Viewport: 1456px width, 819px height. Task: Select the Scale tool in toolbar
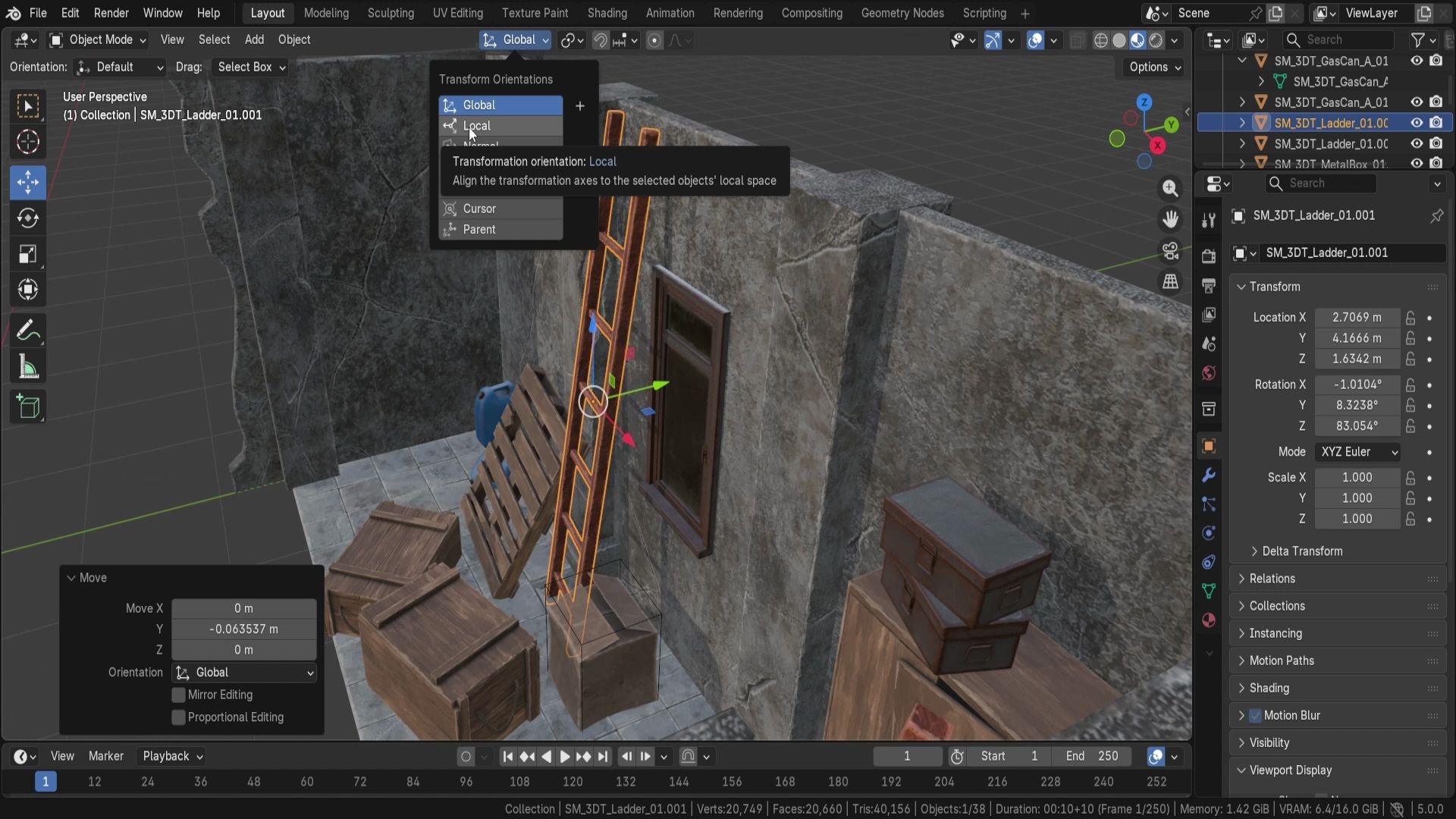(28, 255)
